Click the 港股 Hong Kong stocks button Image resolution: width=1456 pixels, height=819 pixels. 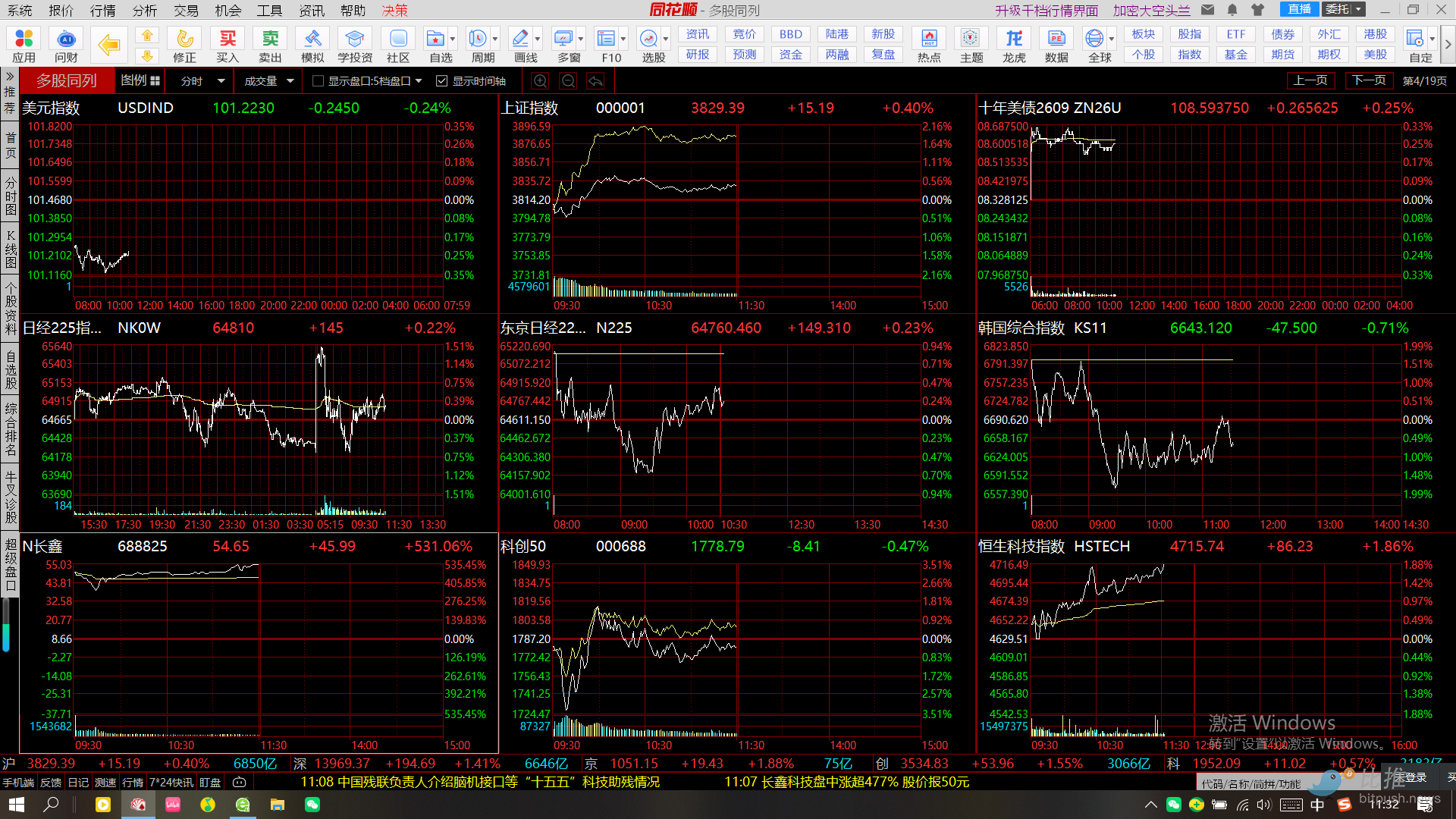1376,34
